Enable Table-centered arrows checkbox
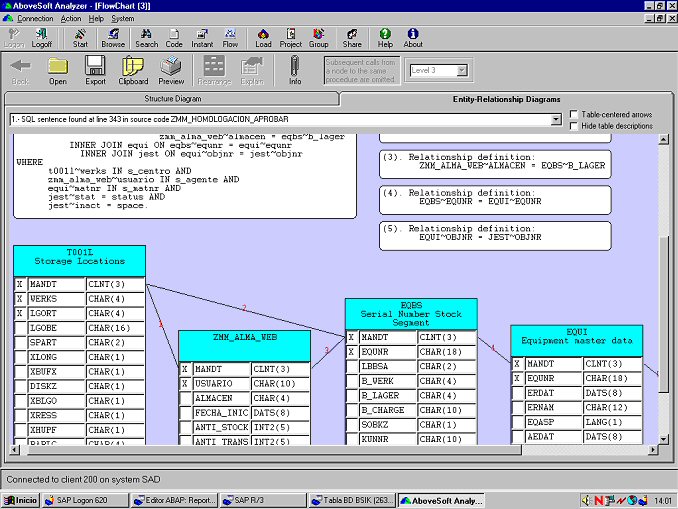Image resolution: width=678 pixels, height=509 pixels. pyautogui.click(x=573, y=115)
